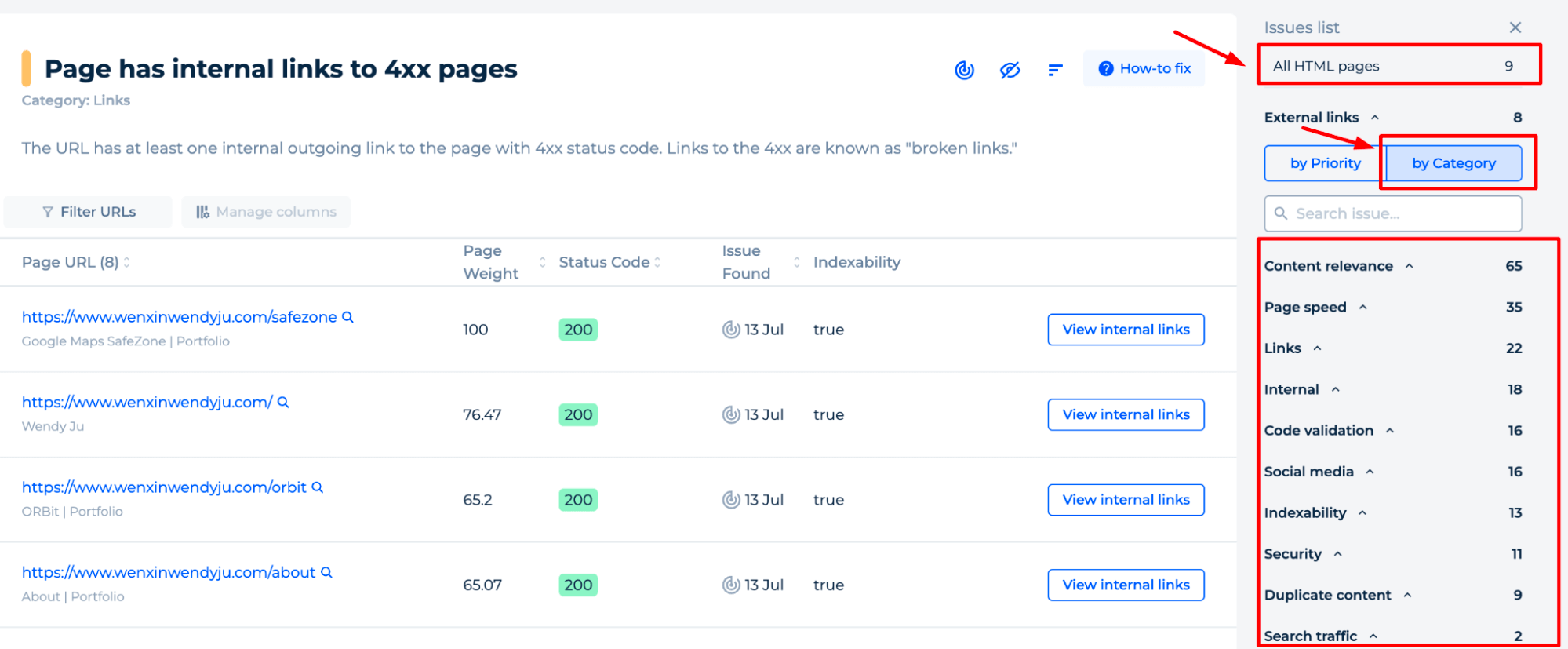Click the 200 status badge in orbit row
1568x649 pixels.
578,500
